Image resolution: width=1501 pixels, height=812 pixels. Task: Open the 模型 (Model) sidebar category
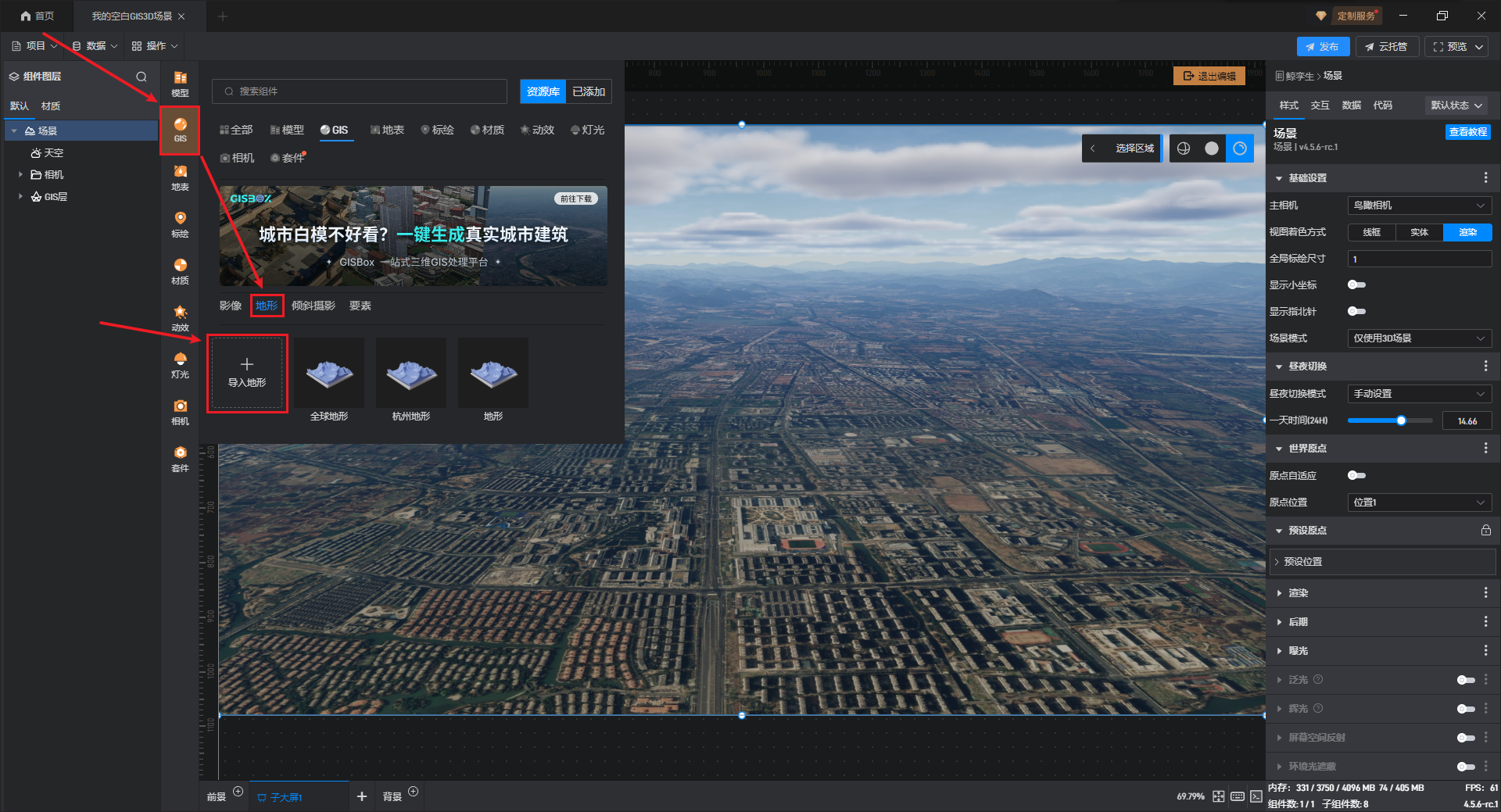180,83
